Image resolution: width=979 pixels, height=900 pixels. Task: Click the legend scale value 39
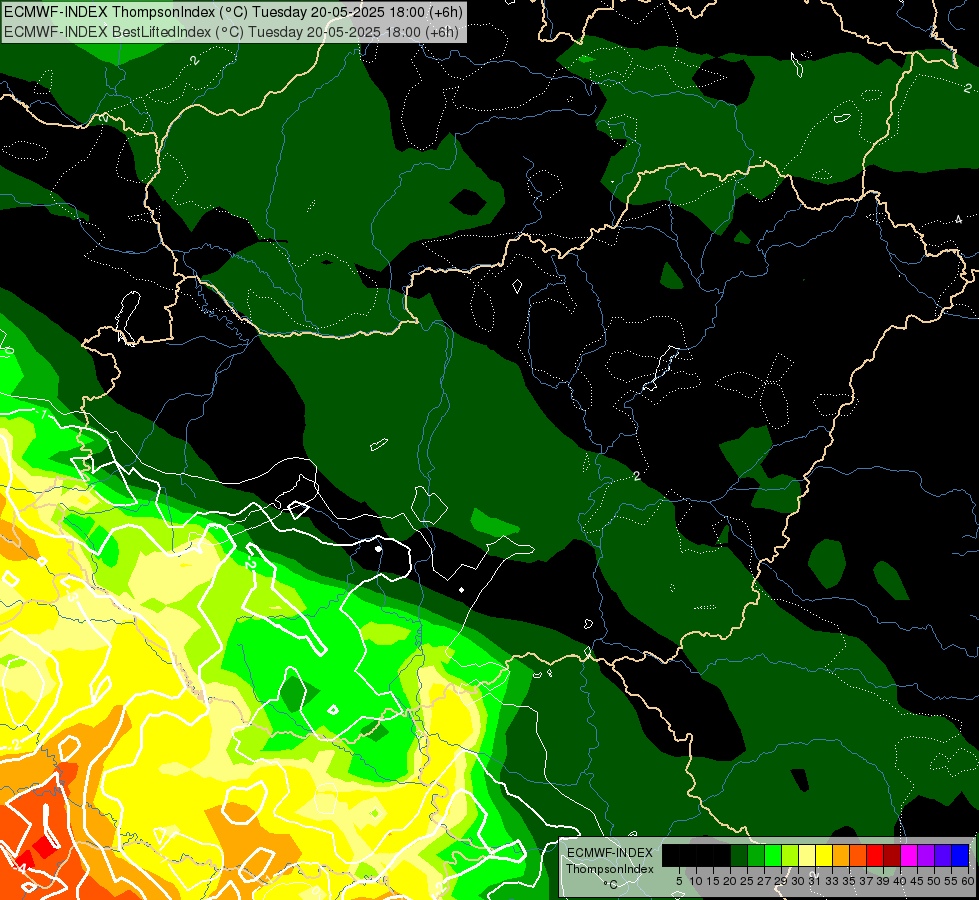pyautogui.click(x=883, y=881)
